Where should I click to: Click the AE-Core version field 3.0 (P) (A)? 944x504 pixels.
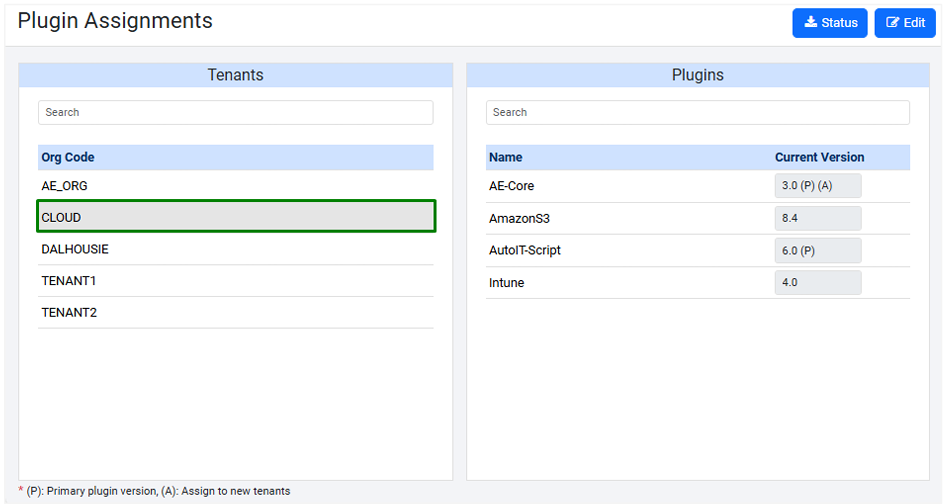818,185
